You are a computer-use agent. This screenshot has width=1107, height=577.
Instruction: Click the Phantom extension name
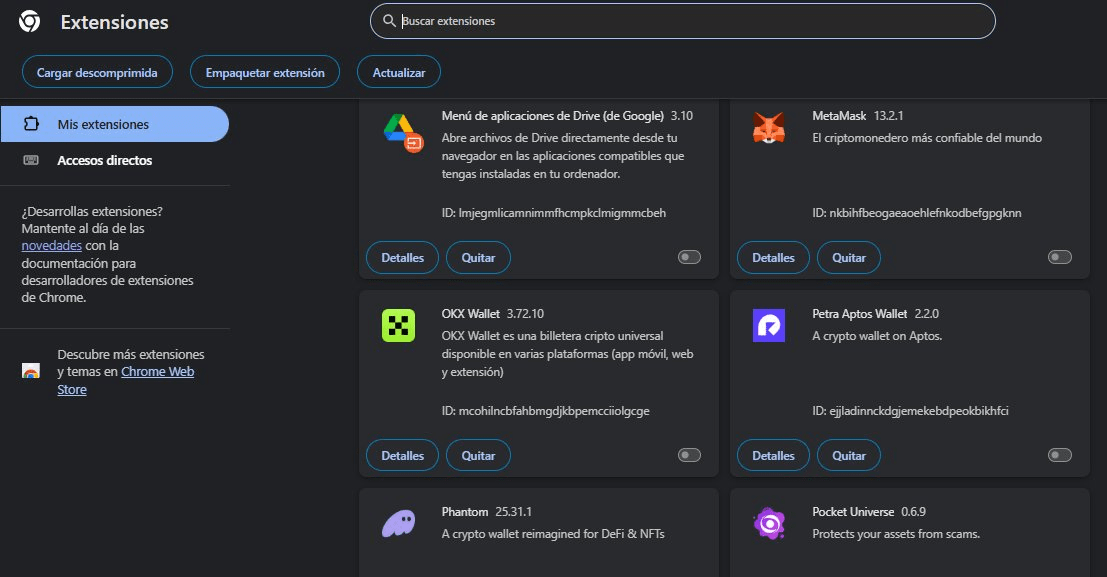tap(465, 511)
